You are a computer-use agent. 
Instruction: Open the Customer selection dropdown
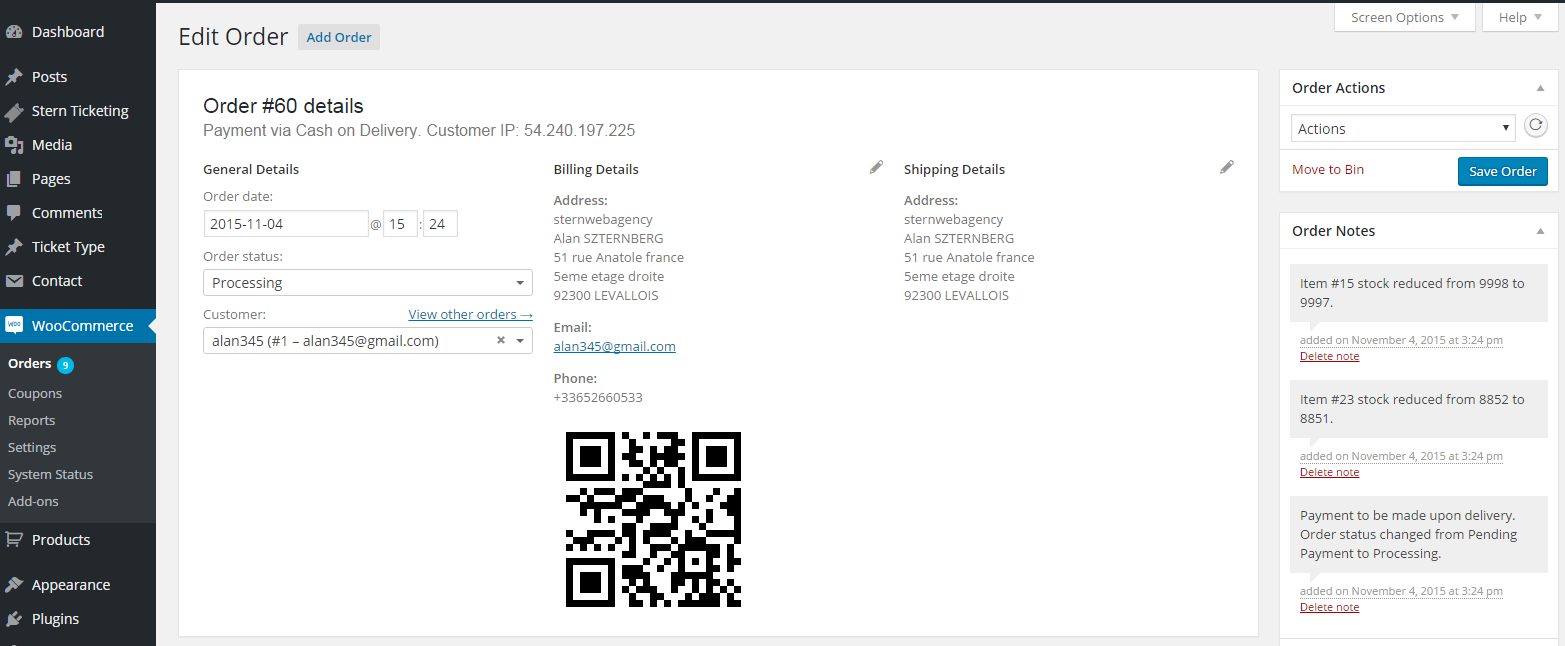tap(368, 341)
